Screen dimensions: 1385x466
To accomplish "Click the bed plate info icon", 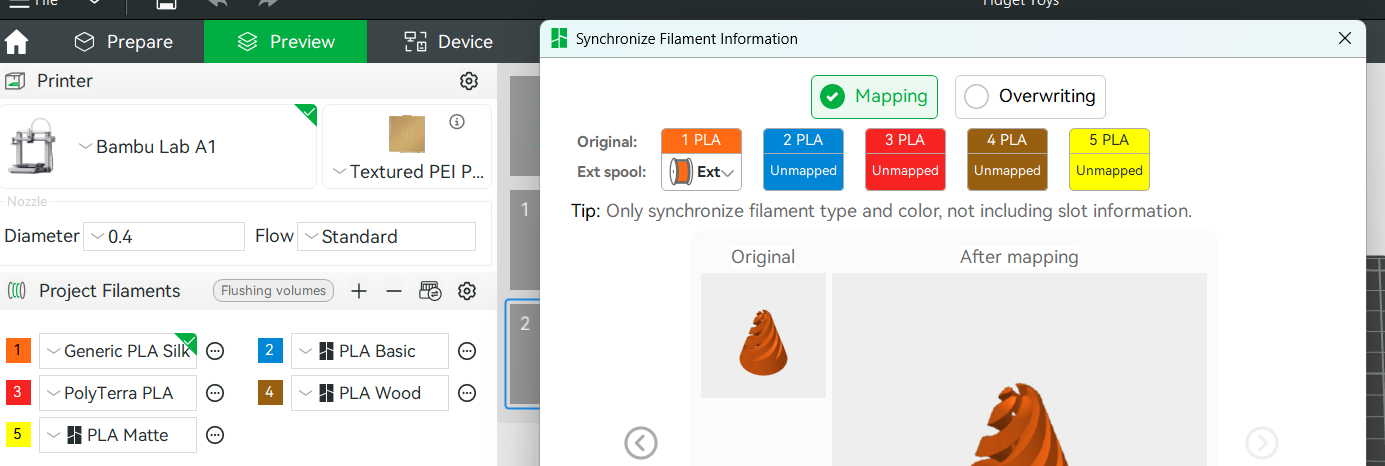I will (x=457, y=122).
